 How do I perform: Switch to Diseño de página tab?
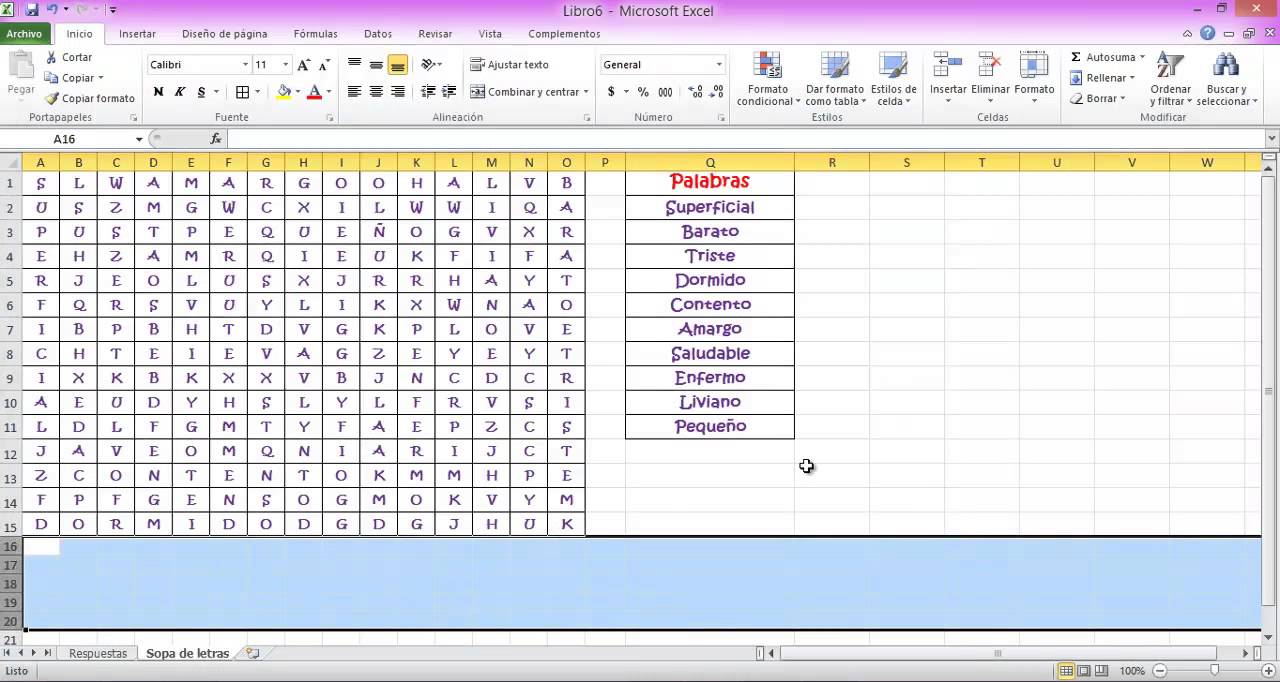pyautogui.click(x=224, y=33)
